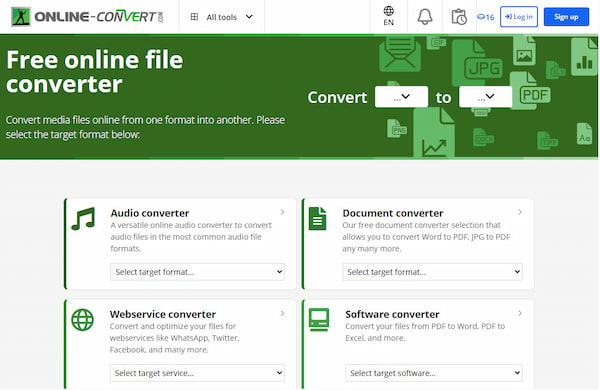600x390 pixels.
Task: Click the 16 credits indicator
Action: [486, 17]
